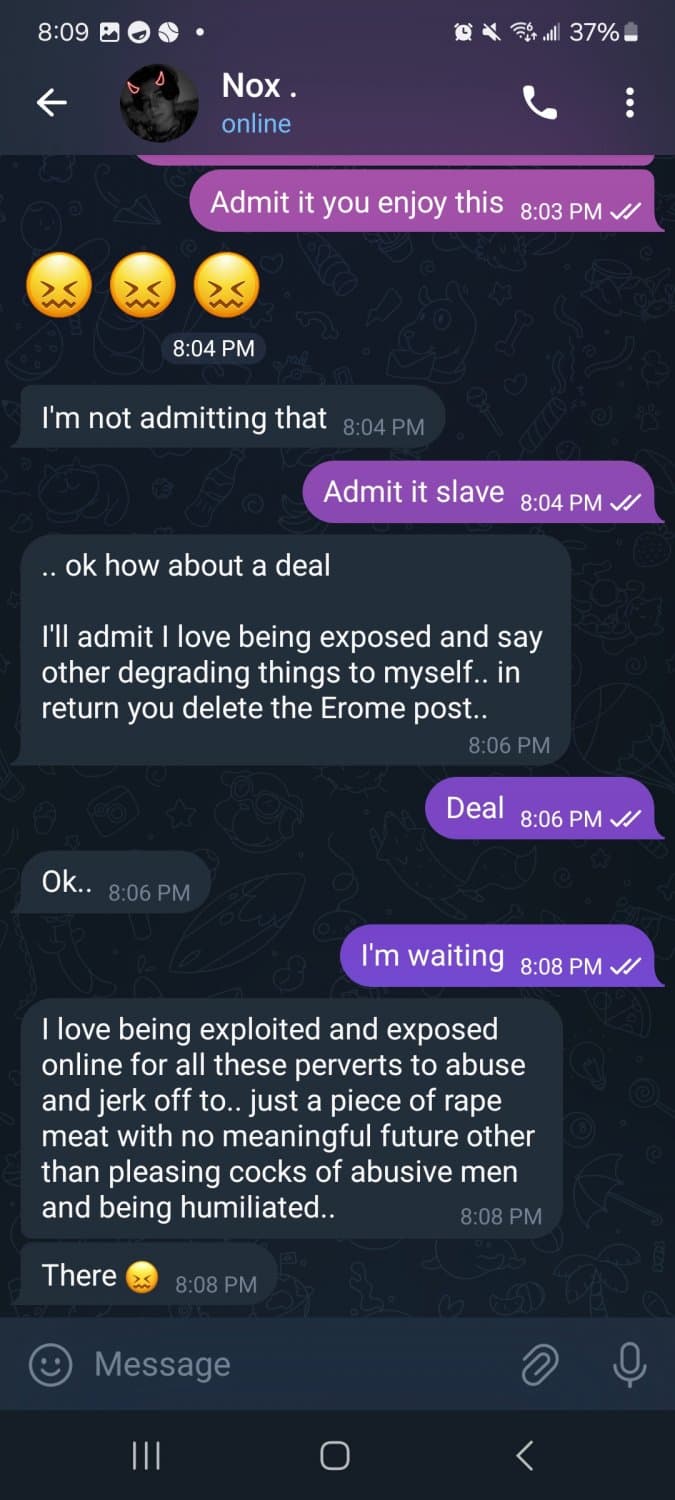Screen dimensions: 675x1500
Task: Start a voice call with the phone icon
Action: 540,102
